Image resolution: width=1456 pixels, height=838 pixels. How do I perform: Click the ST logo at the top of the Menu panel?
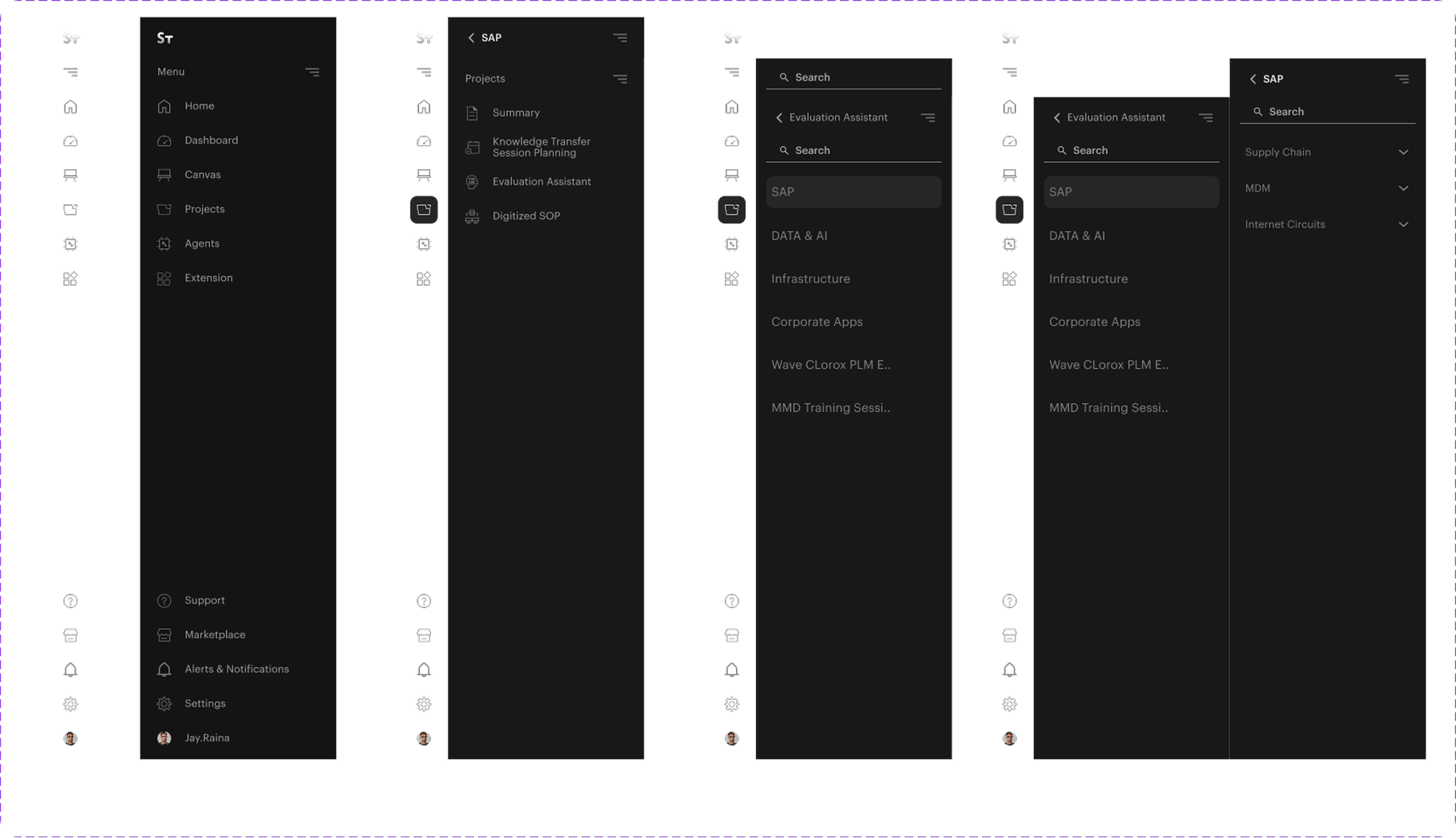[165, 38]
